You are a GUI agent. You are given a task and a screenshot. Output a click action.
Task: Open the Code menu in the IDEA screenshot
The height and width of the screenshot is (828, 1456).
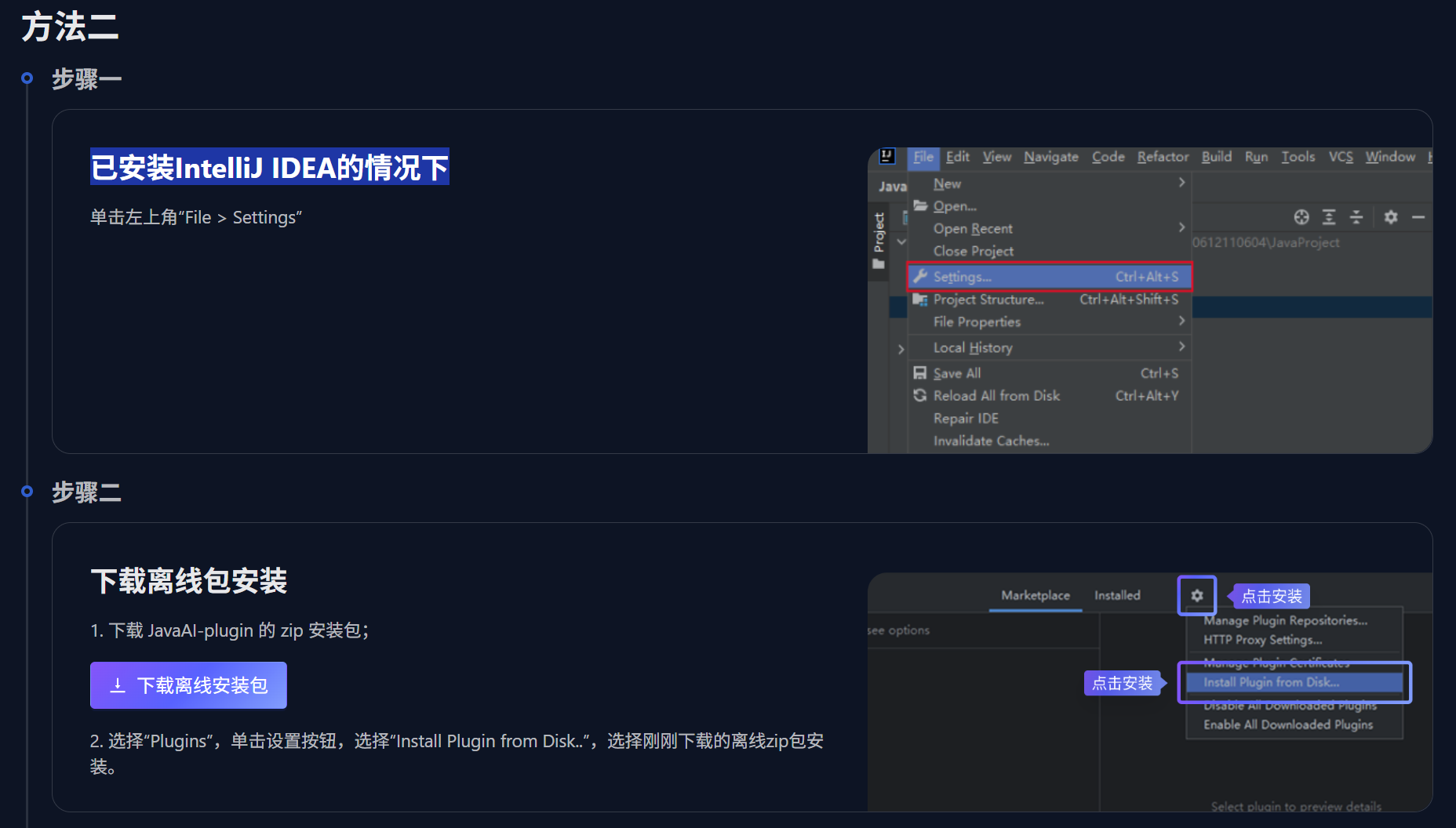[1108, 157]
